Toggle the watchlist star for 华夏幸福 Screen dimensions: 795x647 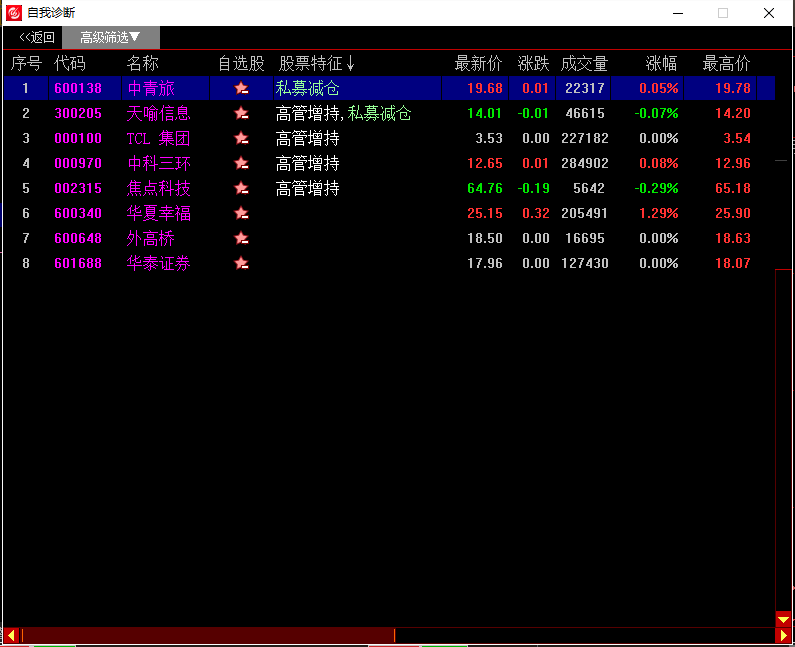click(x=241, y=213)
